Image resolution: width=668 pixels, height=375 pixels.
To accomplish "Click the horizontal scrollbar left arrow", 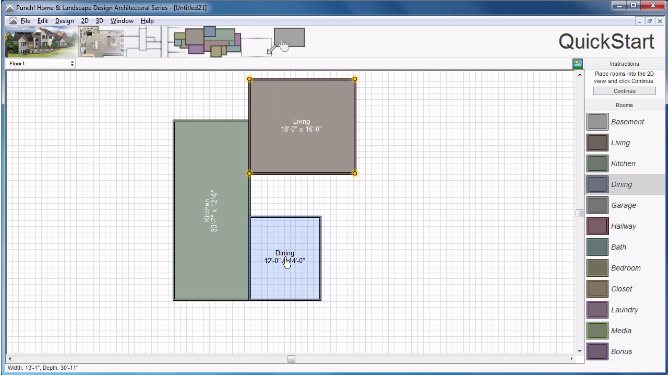I will click(10, 359).
